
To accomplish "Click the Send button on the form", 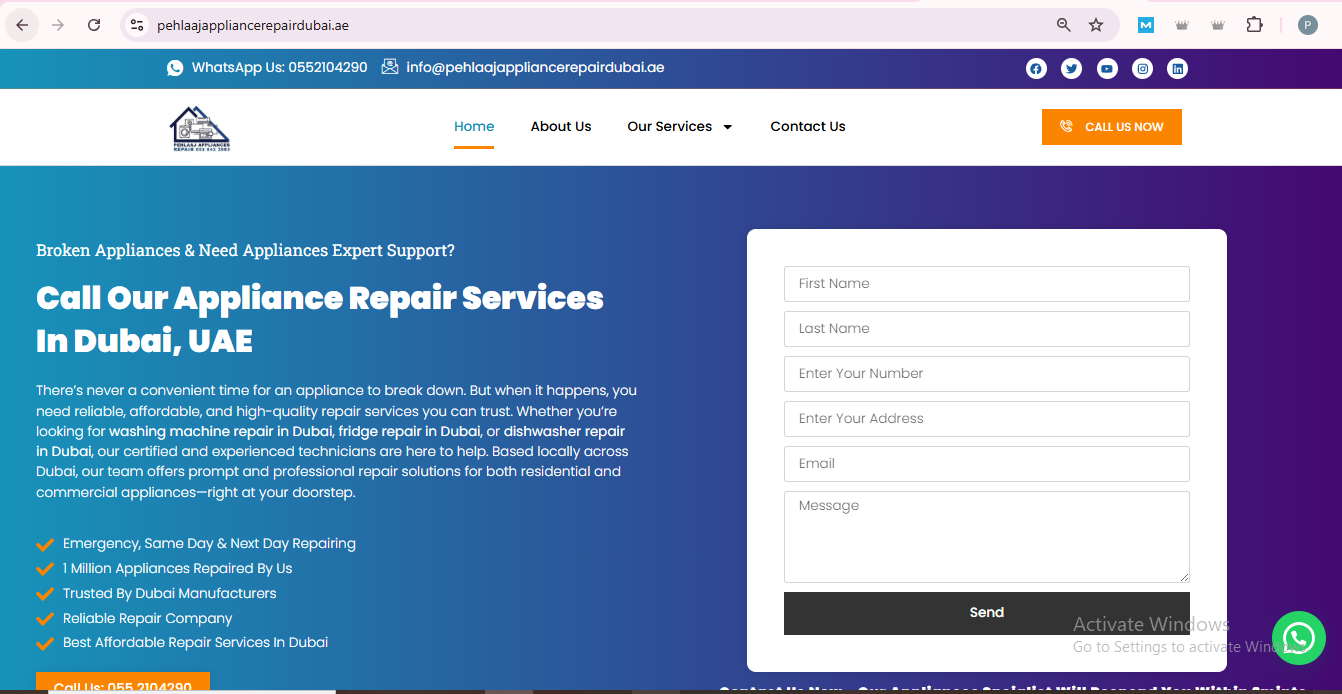I will (986, 612).
